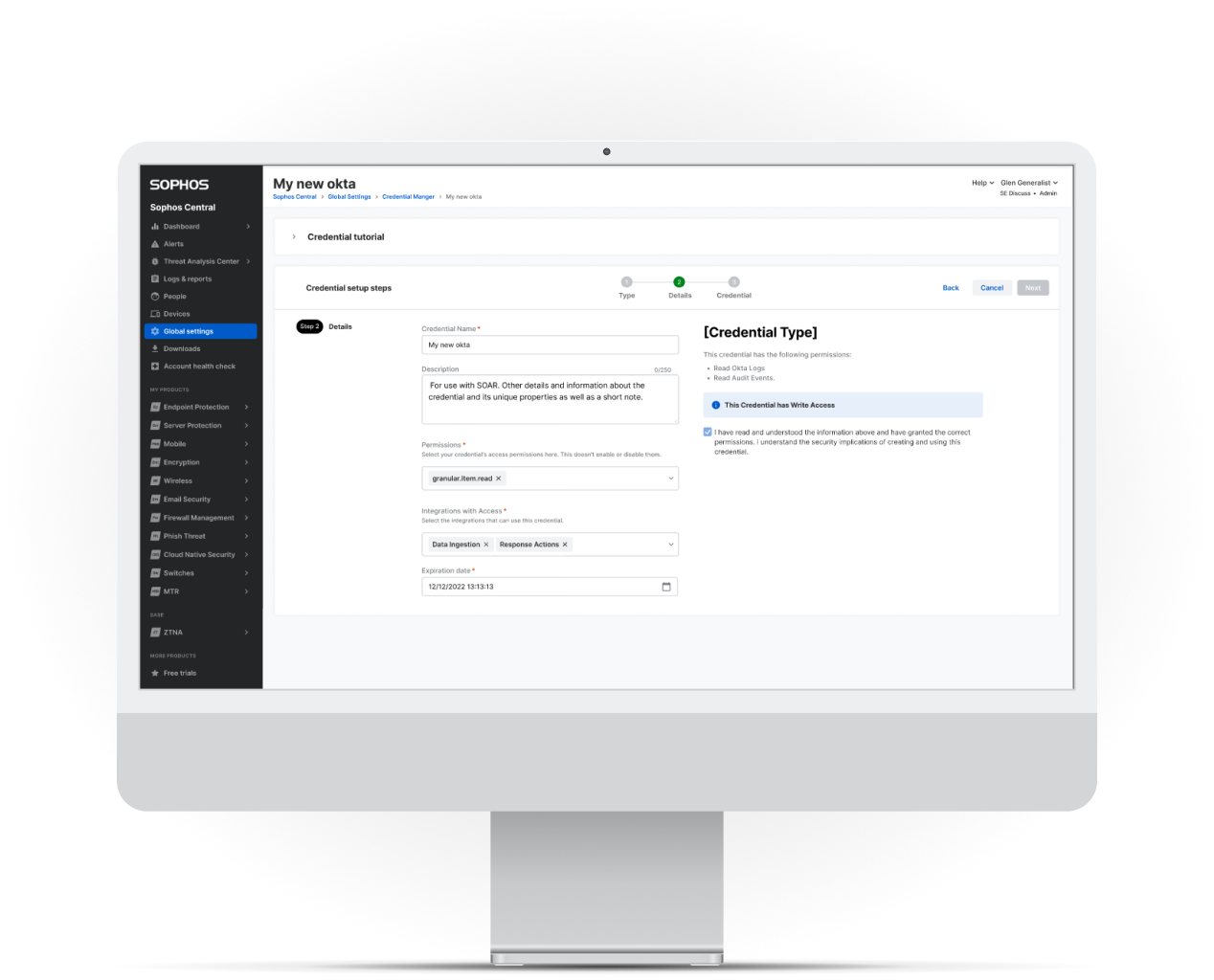Open the Help menu dropdown
The image size is (1214, 980).
click(982, 183)
